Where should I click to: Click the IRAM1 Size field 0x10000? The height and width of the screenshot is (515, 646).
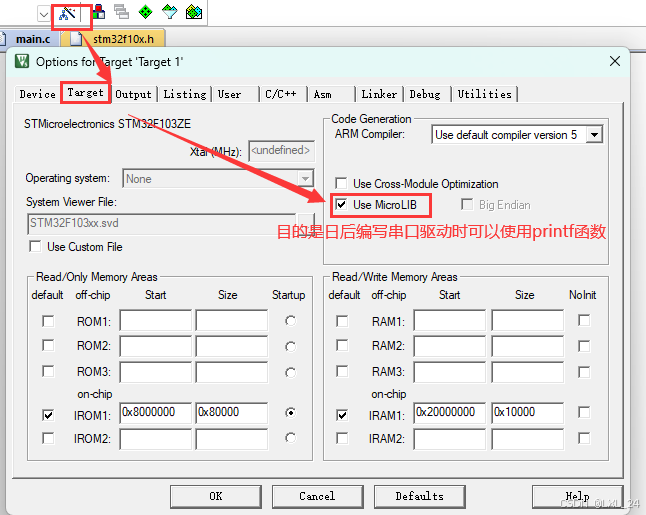tap(527, 413)
